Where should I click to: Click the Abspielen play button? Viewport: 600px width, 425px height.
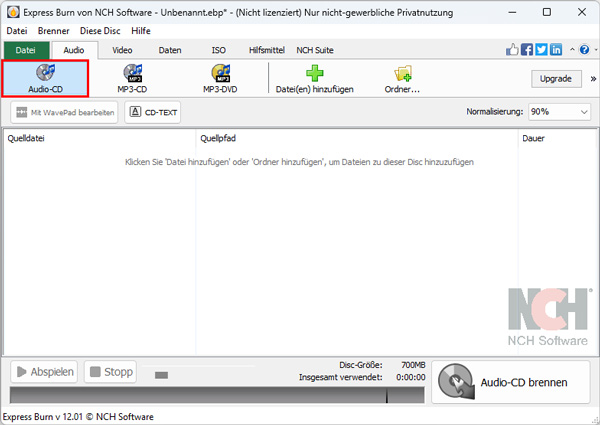pyautogui.click(x=44, y=371)
